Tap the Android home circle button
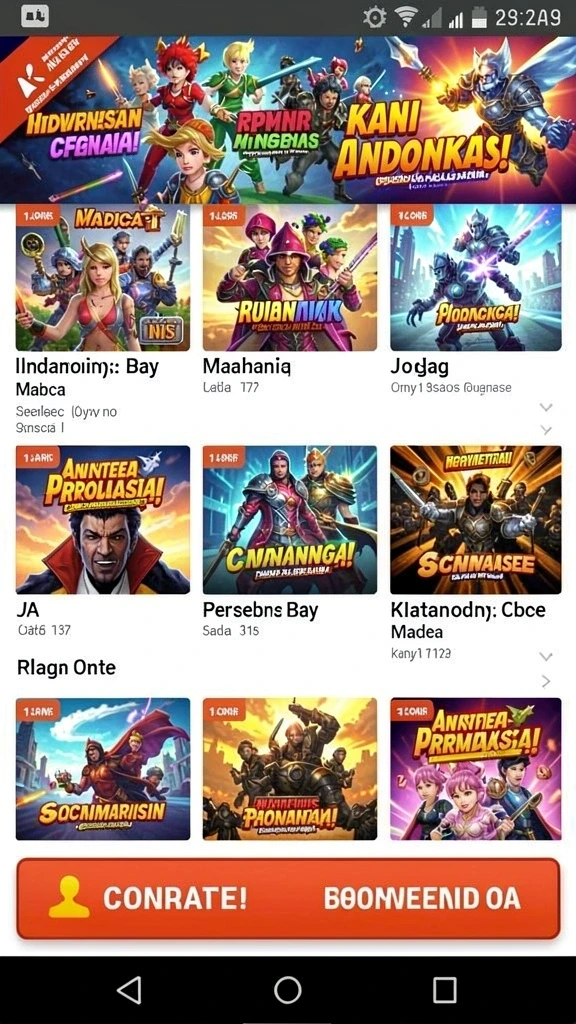Viewport: 576px width, 1024px height. [x=287, y=990]
